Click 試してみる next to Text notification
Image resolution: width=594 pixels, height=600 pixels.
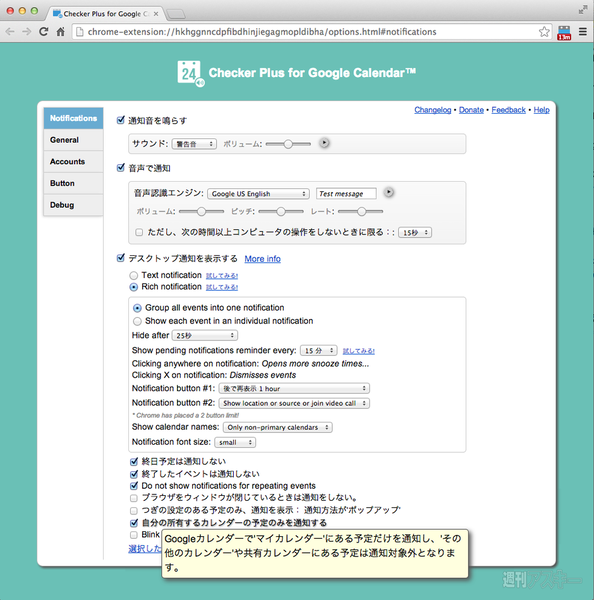[222, 276]
